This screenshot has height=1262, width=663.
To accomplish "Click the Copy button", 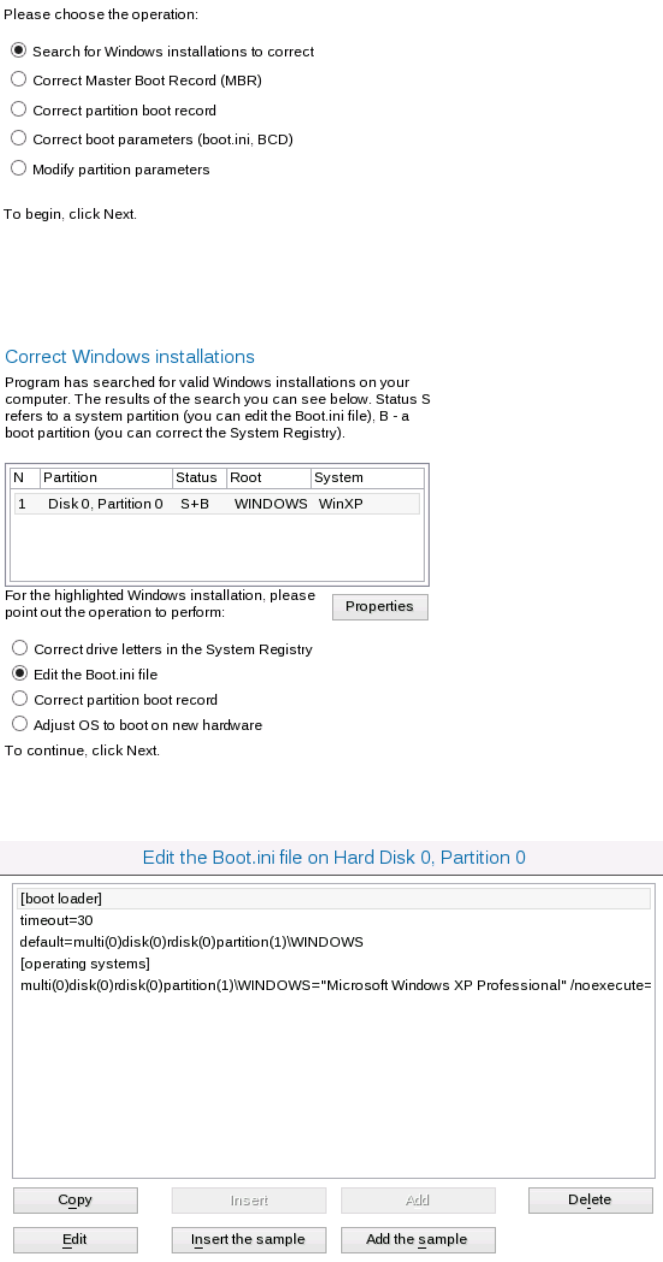I will (75, 1200).
